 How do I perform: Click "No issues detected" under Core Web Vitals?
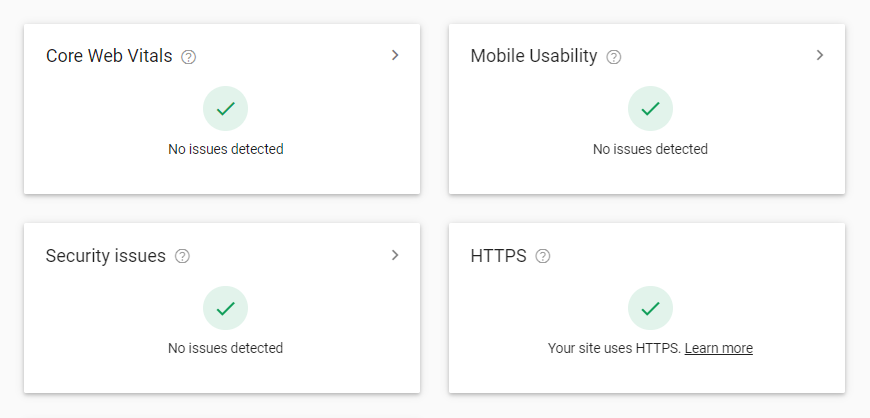pos(225,149)
